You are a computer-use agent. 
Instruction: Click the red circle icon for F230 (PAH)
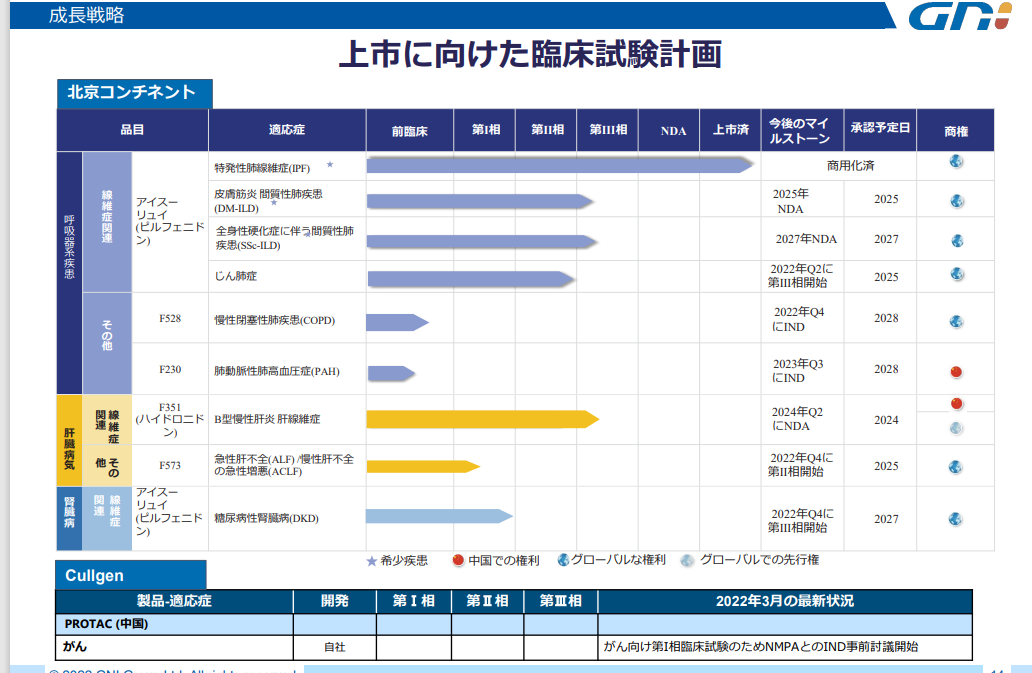(956, 370)
